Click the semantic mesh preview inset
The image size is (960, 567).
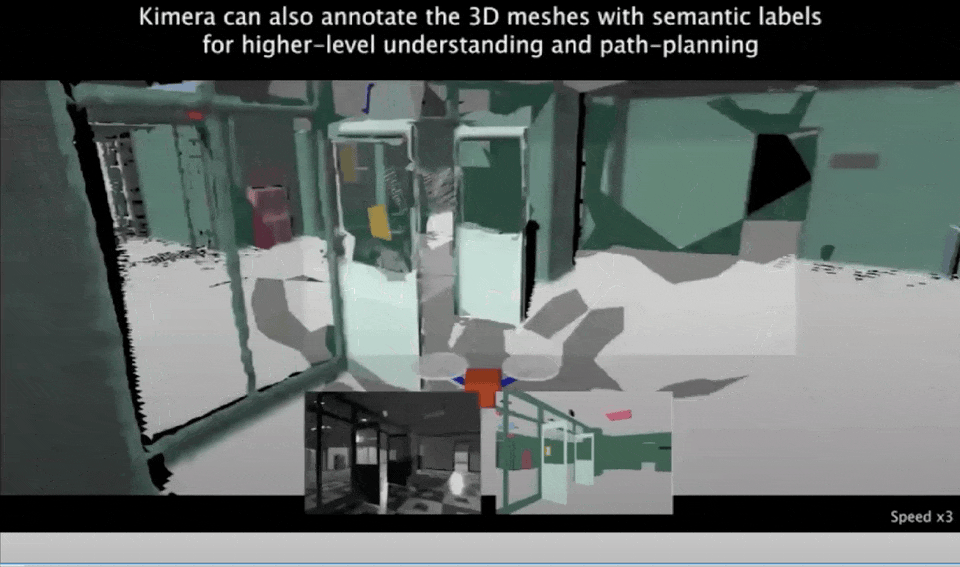click(x=583, y=452)
